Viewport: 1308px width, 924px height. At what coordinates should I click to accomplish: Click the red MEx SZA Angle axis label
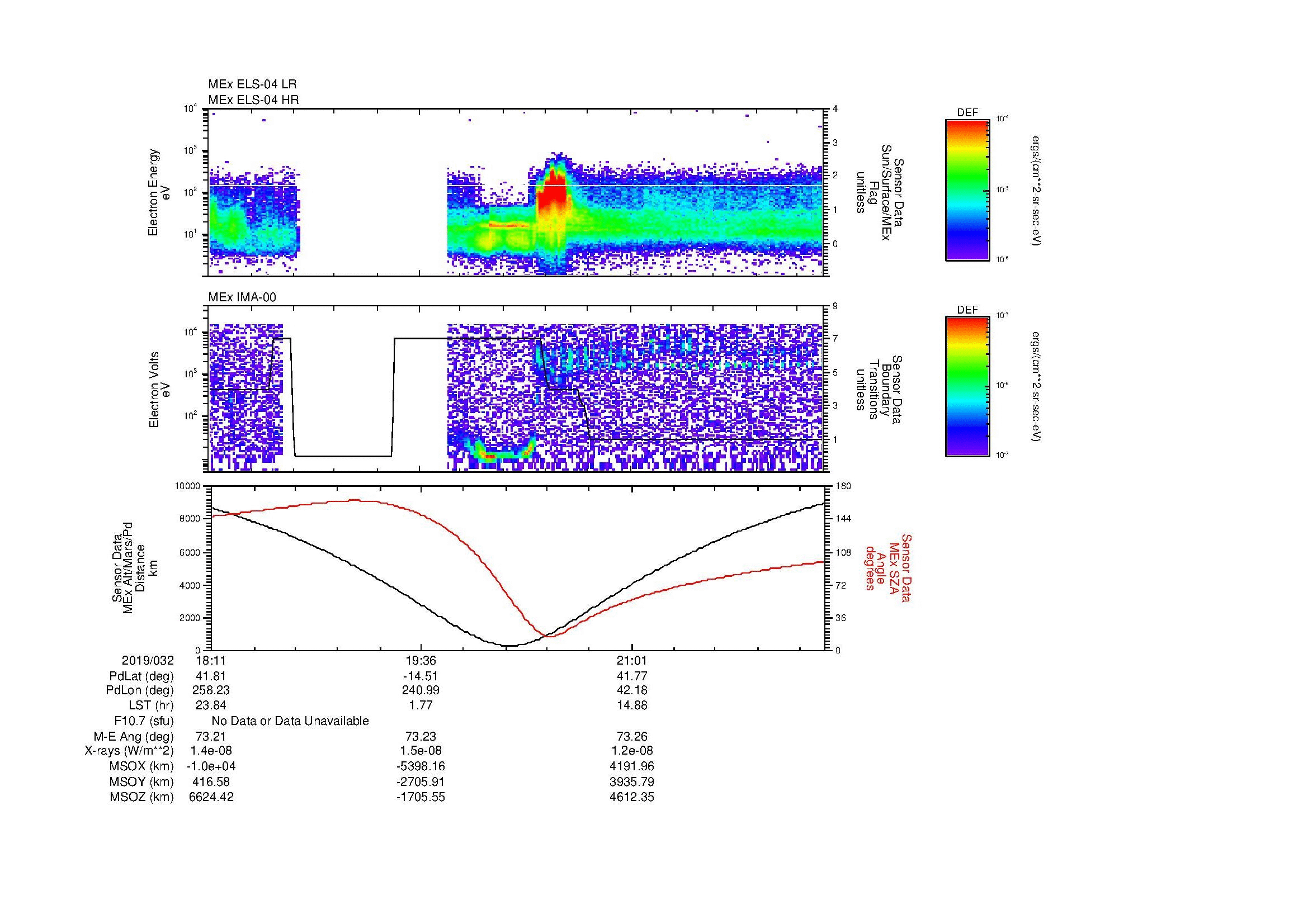tap(887, 567)
